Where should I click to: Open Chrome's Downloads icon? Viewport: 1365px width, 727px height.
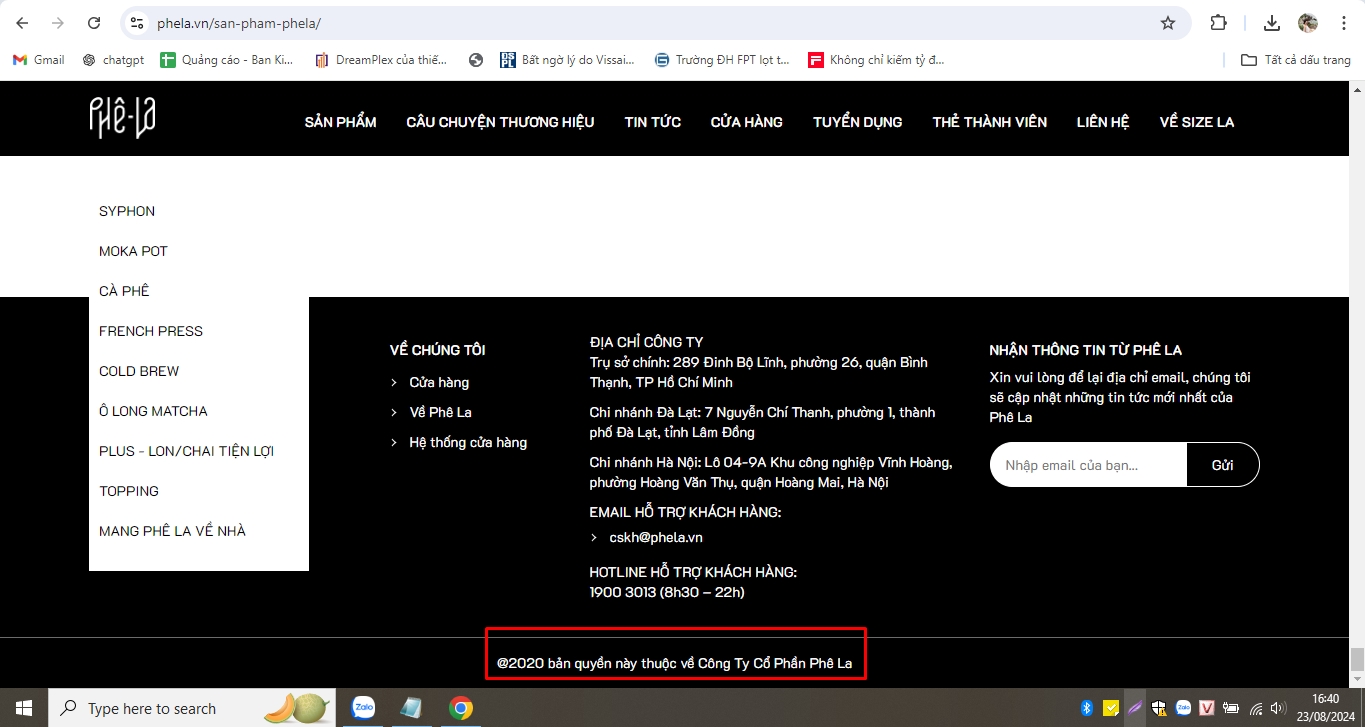[x=1272, y=22]
